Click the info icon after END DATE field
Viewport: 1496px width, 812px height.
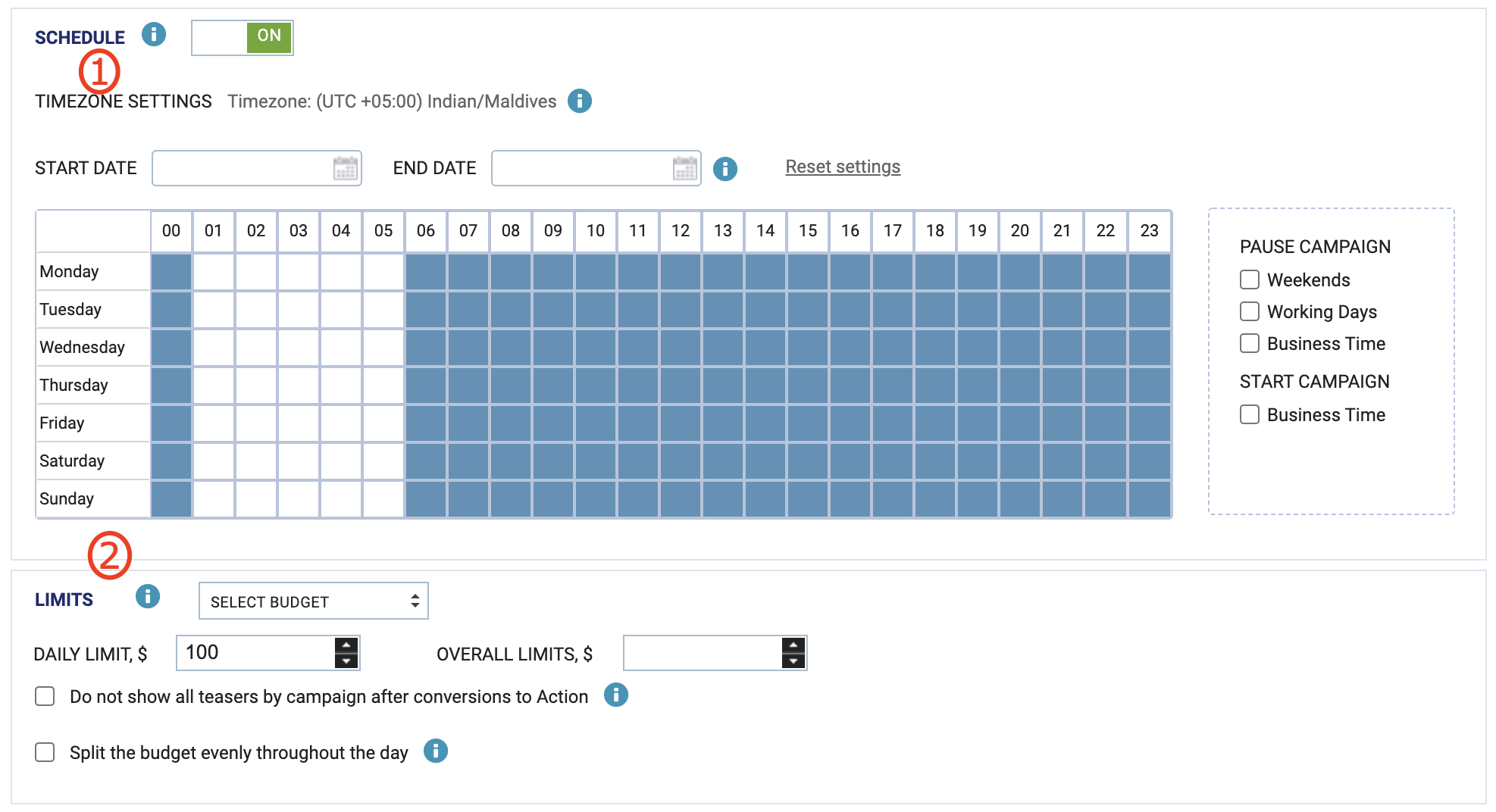(725, 168)
